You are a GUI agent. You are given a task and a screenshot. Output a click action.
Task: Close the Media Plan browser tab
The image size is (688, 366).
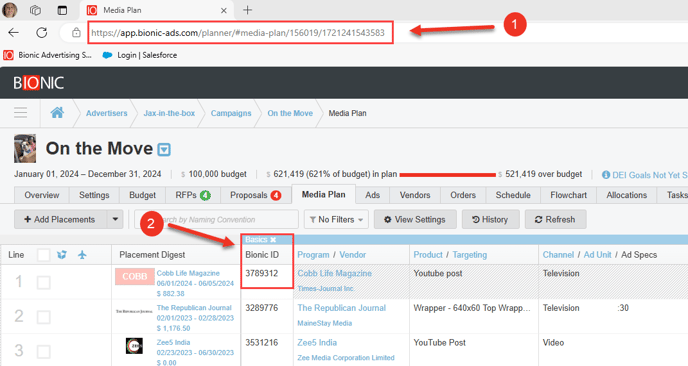[224, 10]
